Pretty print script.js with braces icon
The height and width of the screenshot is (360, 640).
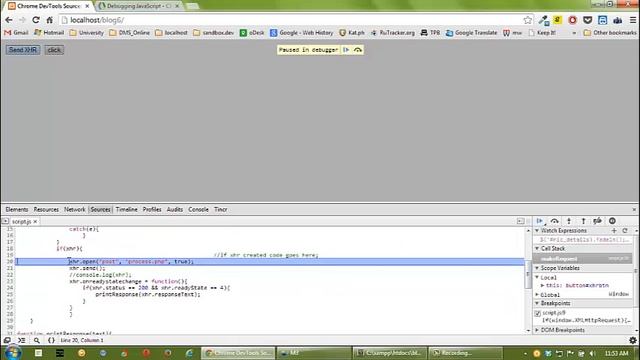[51, 340]
